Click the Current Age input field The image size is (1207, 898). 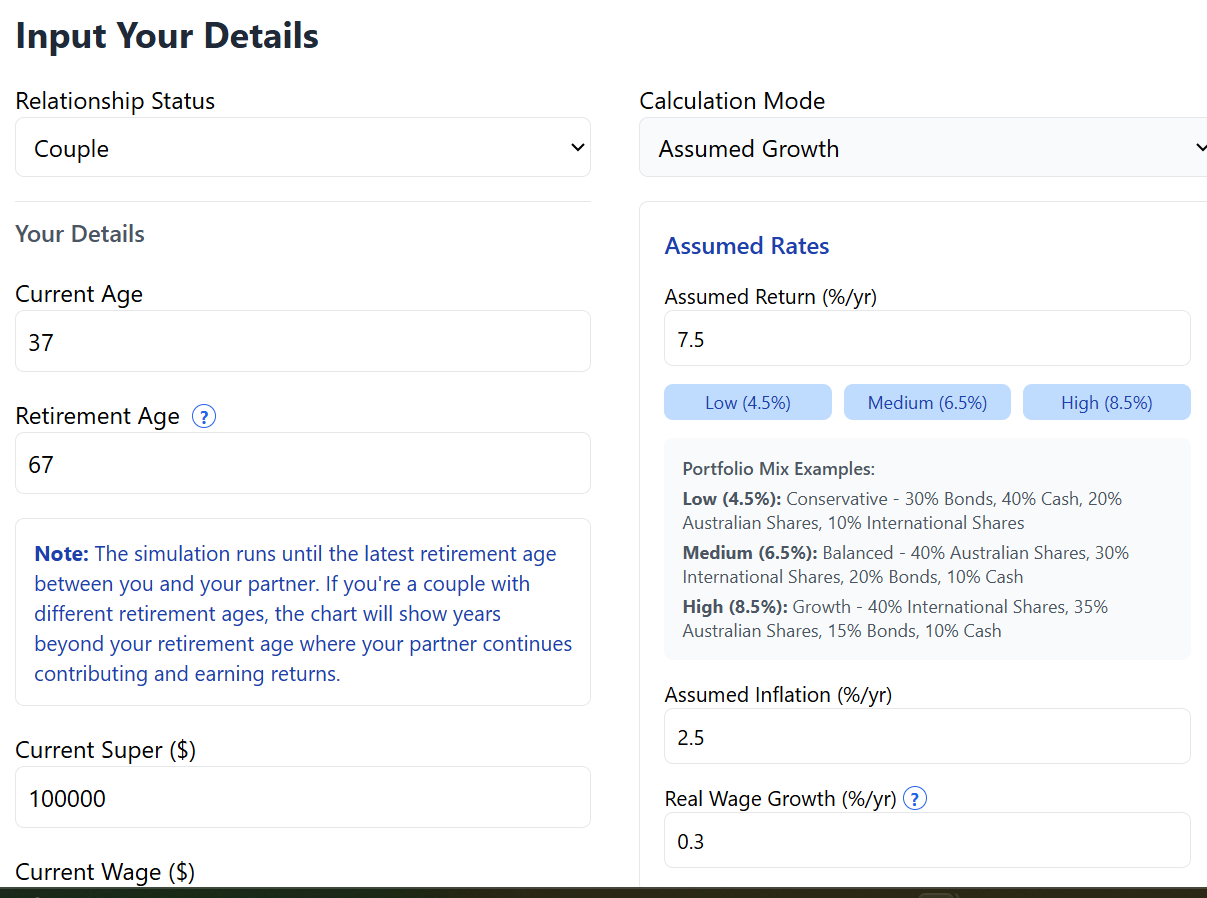[302, 341]
